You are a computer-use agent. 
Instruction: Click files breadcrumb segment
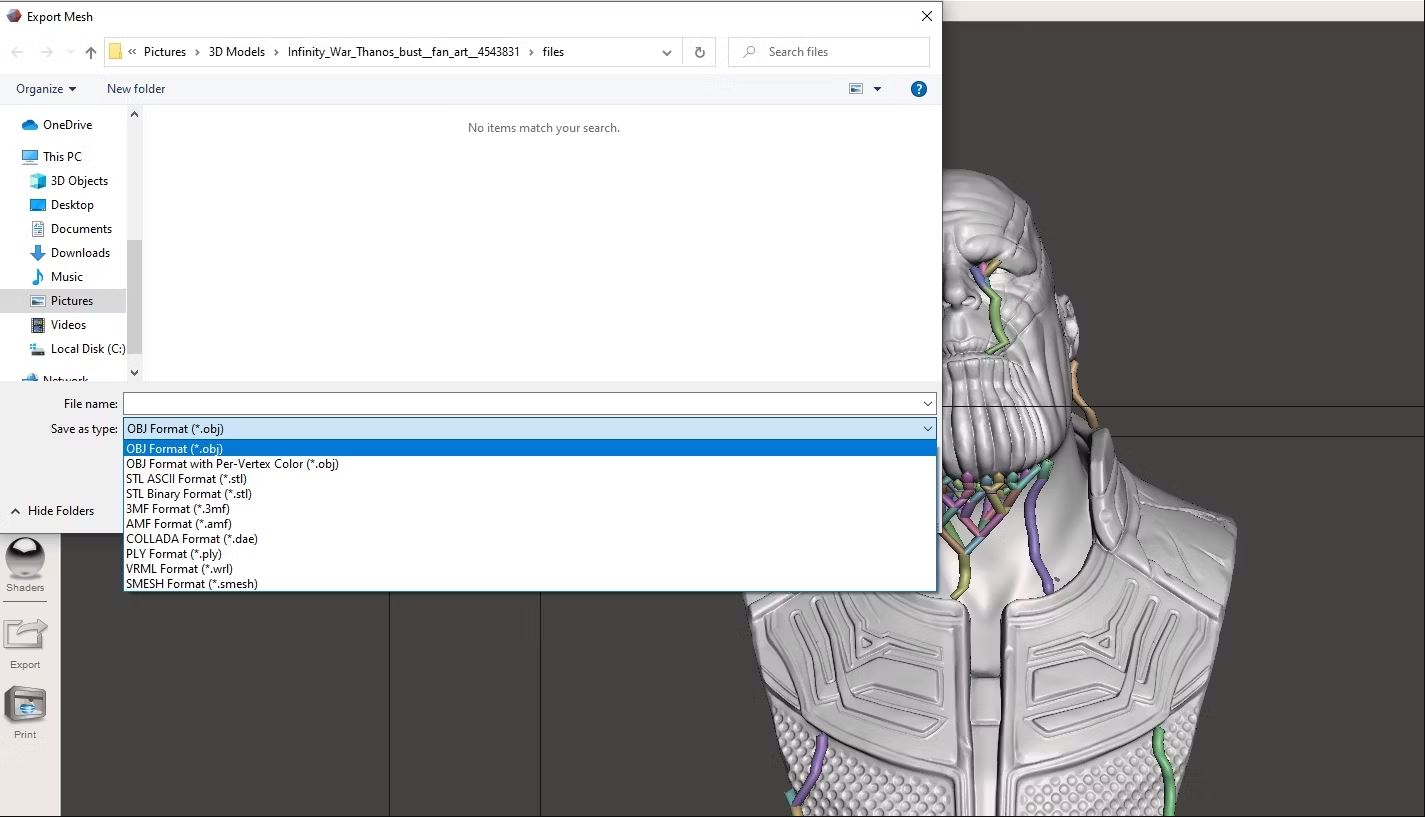point(553,52)
